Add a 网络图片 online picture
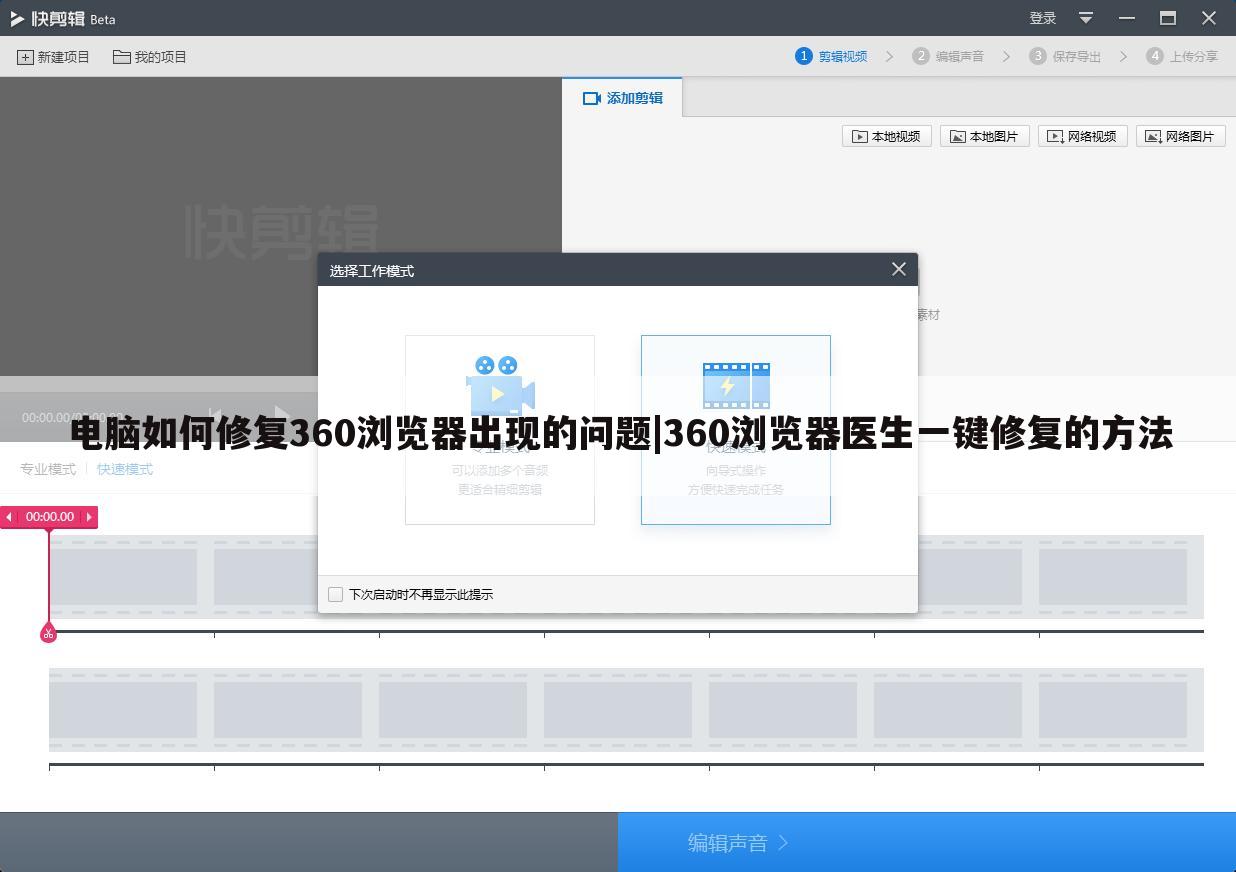 [x=1181, y=136]
